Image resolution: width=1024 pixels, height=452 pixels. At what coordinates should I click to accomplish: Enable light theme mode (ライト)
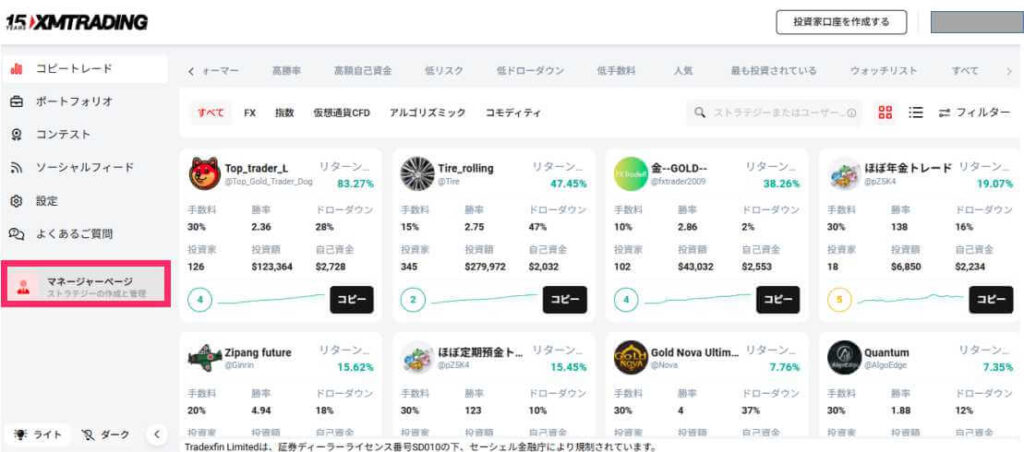point(38,435)
